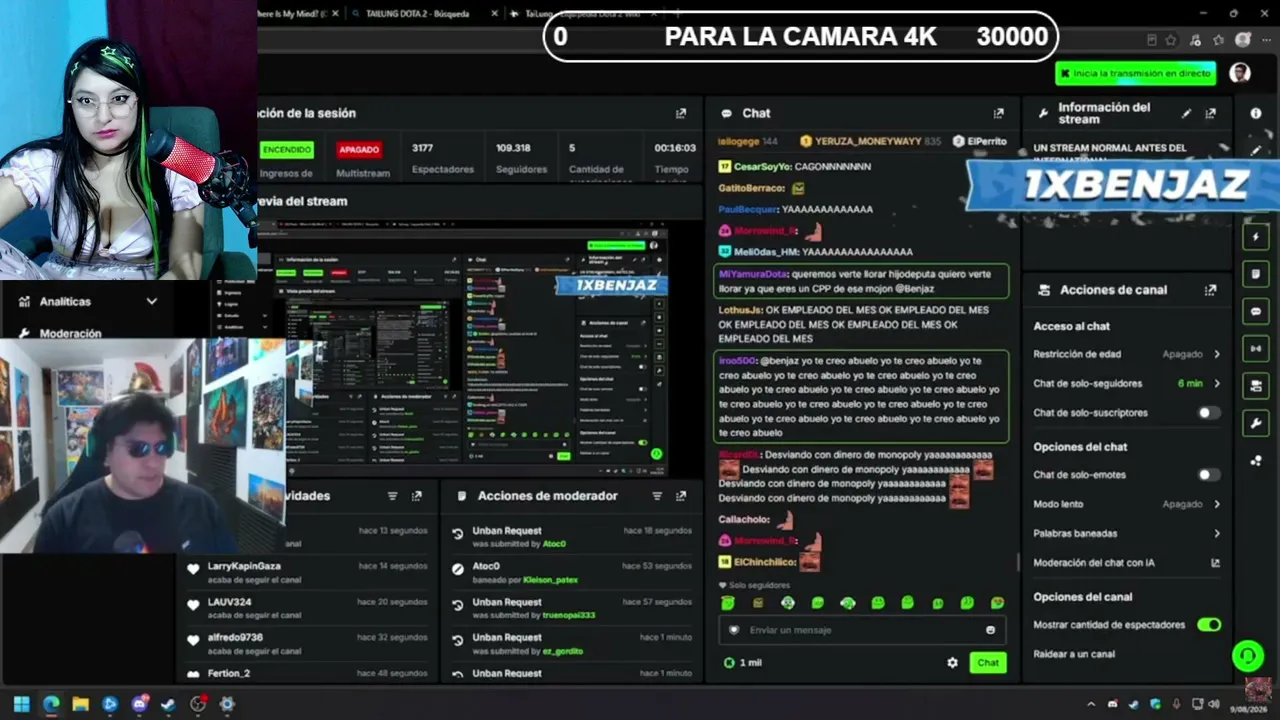Viewport: 1280px width, 720px height.
Task: Pop out the activity feed panel
Action: coord(417,496)
